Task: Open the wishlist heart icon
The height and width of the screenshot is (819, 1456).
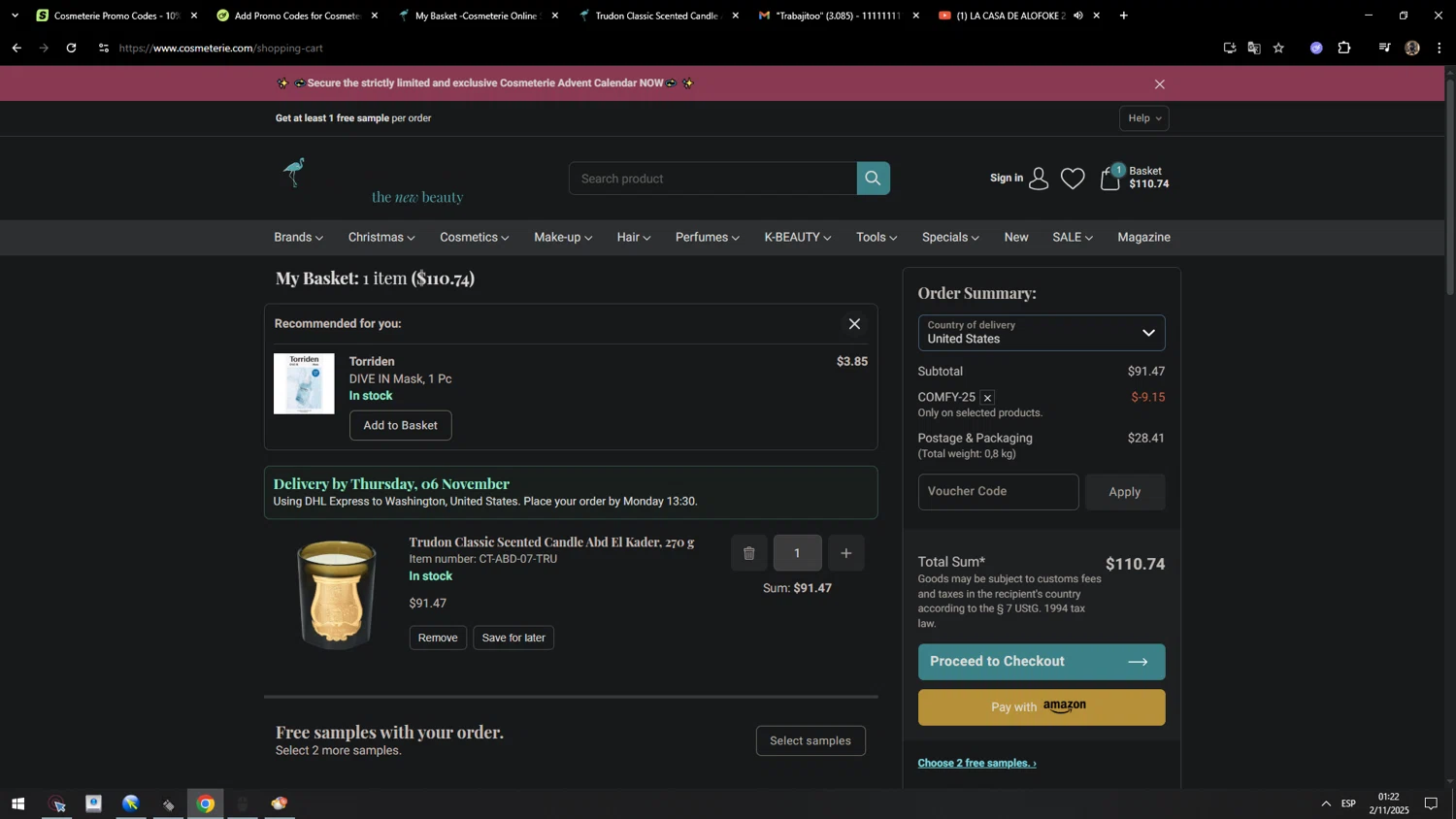Action: pos(1073,179)
